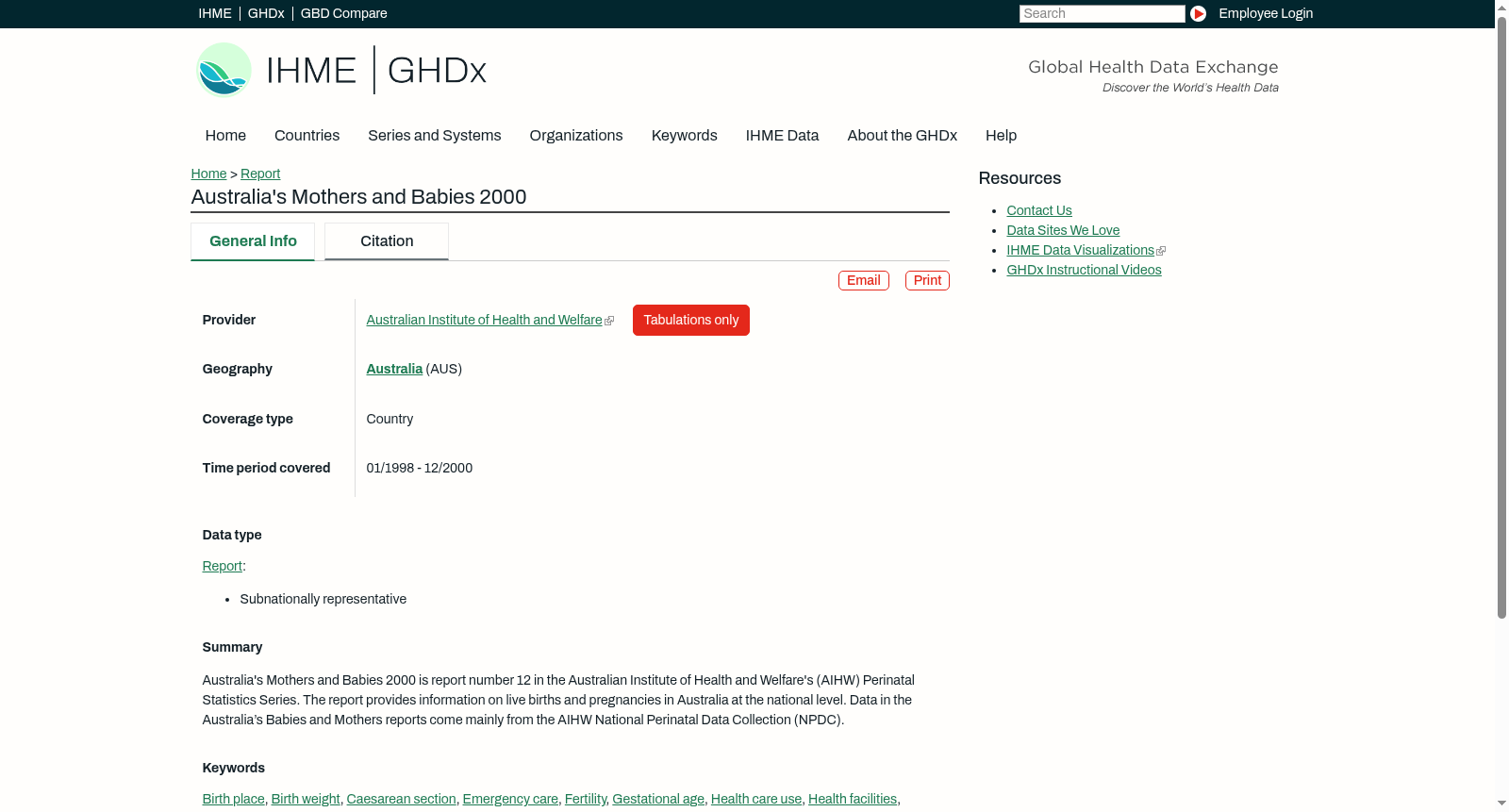This screenshot has width=1509, height=812.
Task: Click the red search submit arrow icon
Action: (1198, 13)
